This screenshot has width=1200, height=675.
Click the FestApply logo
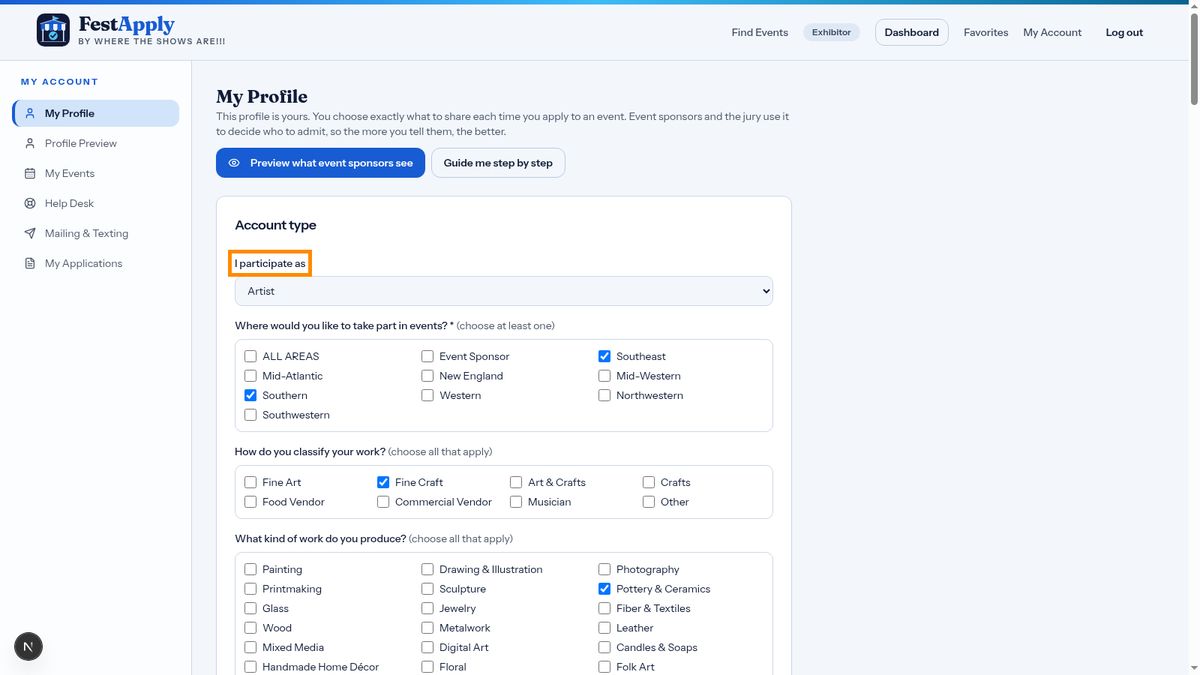click(131, 30)
